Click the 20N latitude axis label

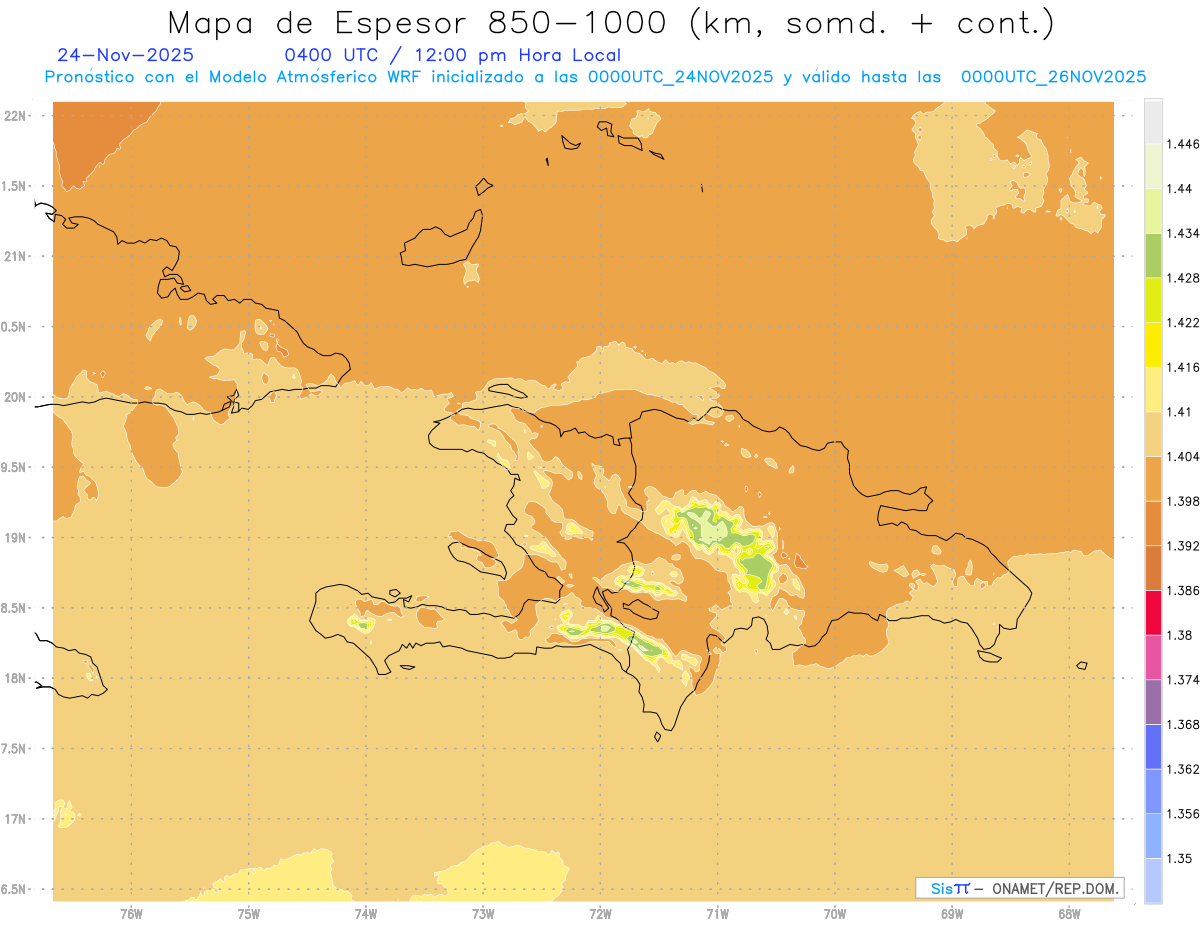pyautogui.click(x=17, y=397)
